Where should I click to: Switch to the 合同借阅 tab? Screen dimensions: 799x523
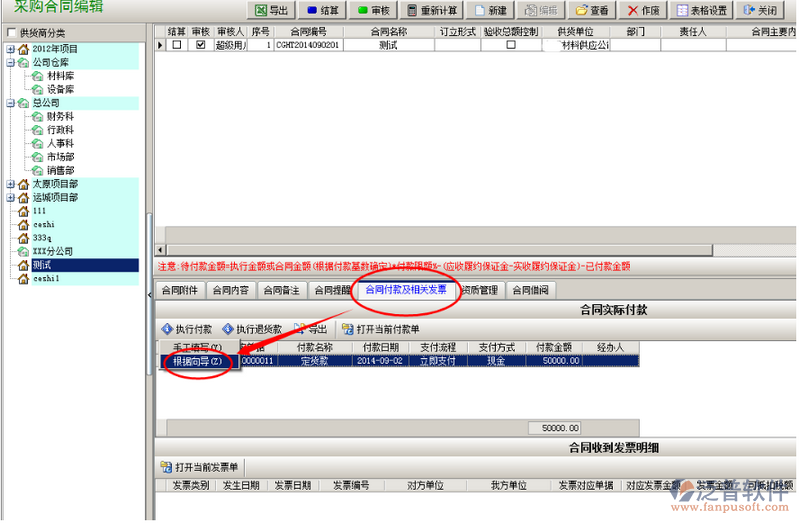[x=530, y=291]
